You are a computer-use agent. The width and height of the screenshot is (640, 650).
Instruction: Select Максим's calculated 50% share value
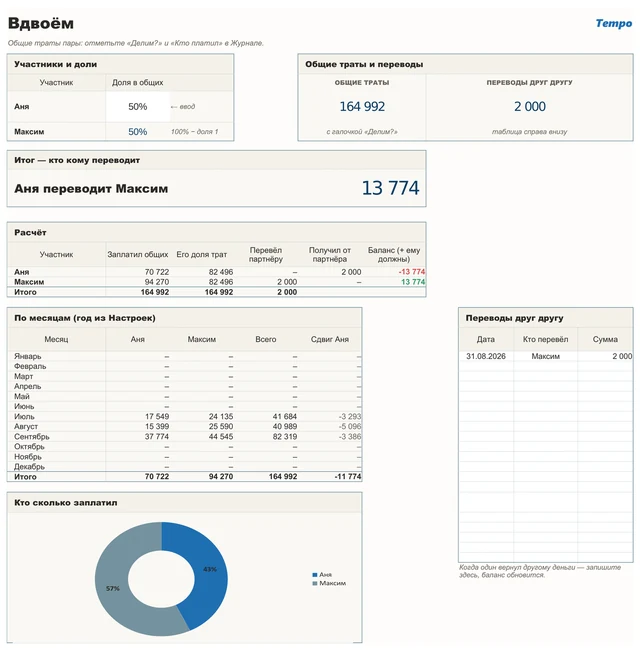tap(138, 132)
